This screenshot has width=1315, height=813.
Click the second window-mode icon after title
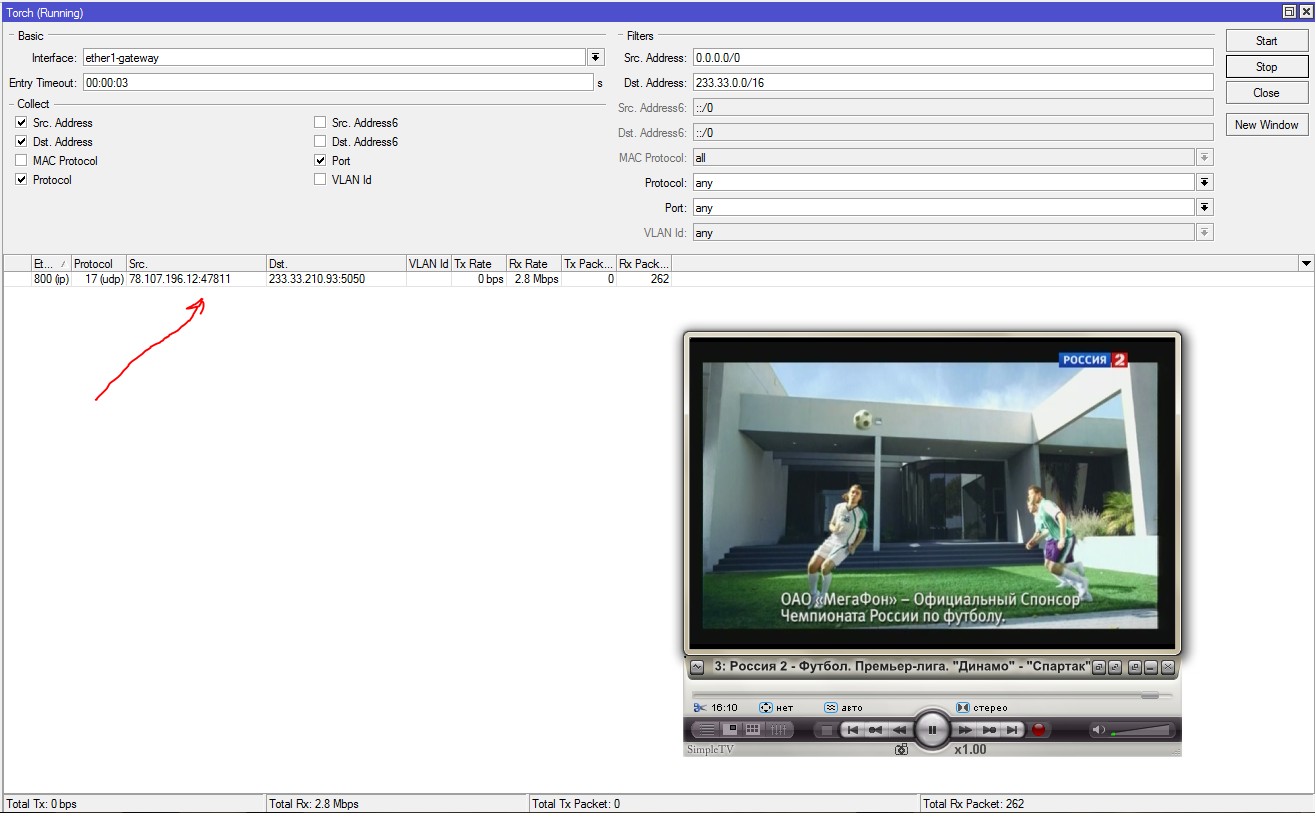(1115, 667)
